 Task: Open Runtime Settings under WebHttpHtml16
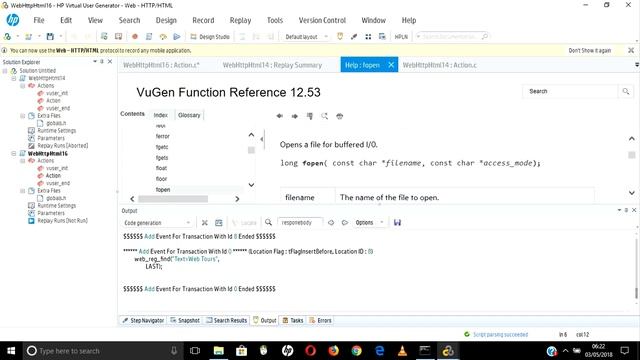(56, 206)
